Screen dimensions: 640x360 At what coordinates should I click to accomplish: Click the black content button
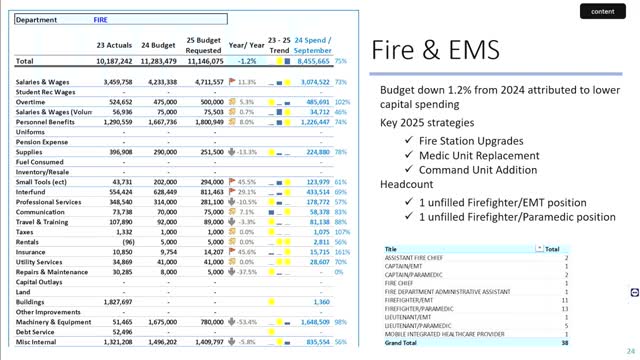click(x=602, y=11)
